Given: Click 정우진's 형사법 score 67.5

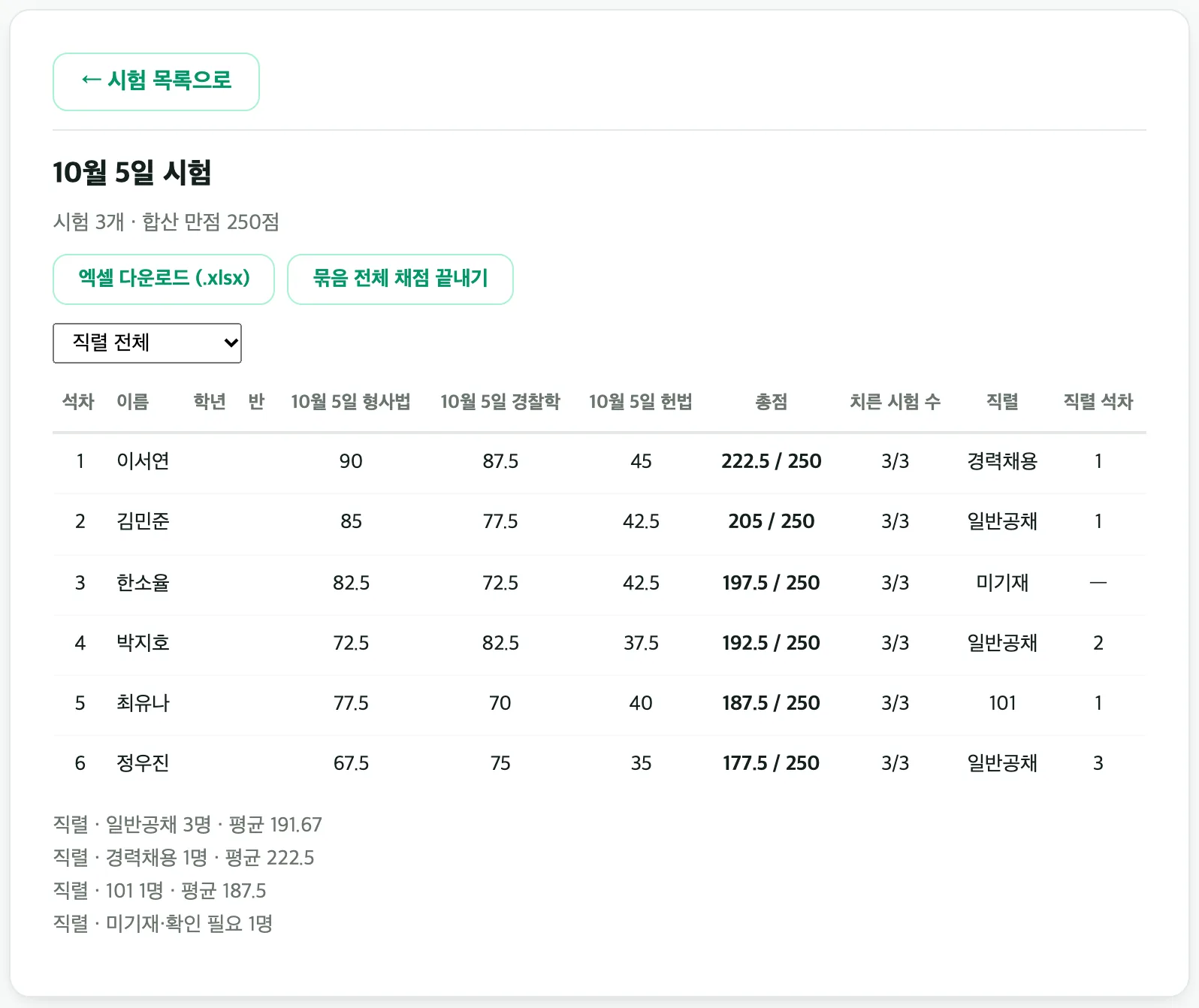Looking at the screenshot, I should click(351, 763).
